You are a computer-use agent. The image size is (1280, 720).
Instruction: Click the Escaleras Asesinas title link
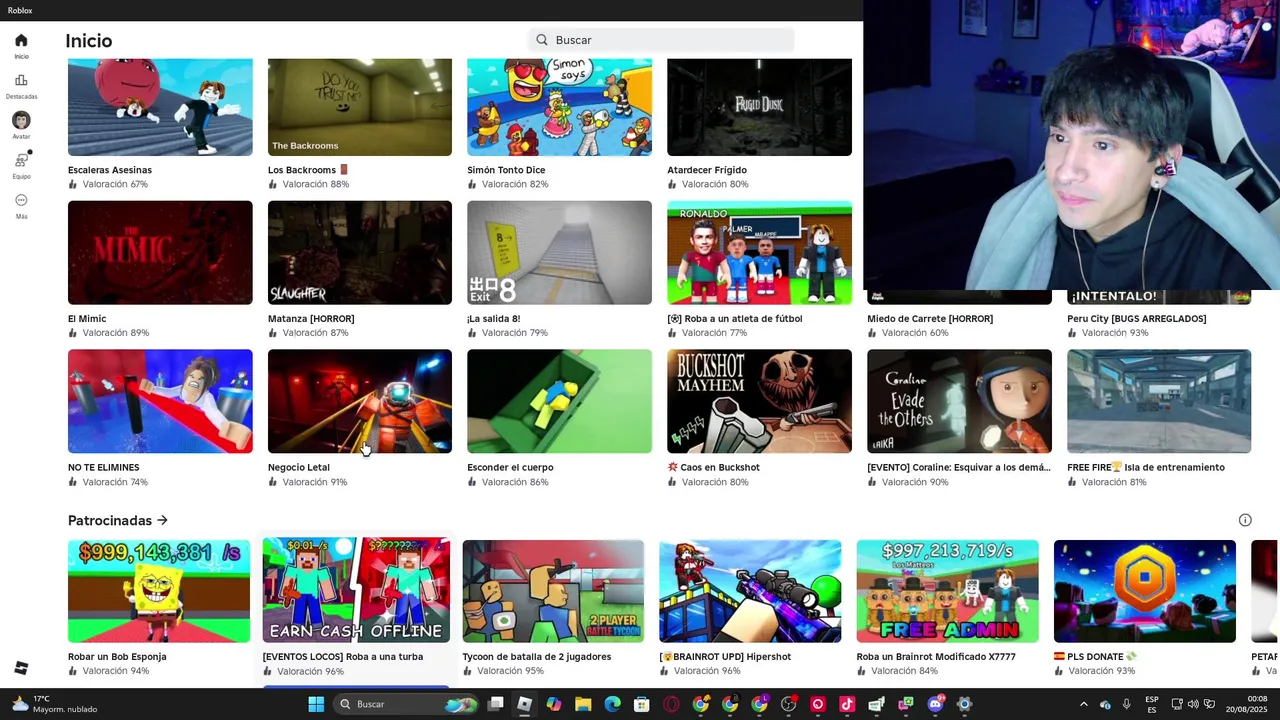point(110,170)
